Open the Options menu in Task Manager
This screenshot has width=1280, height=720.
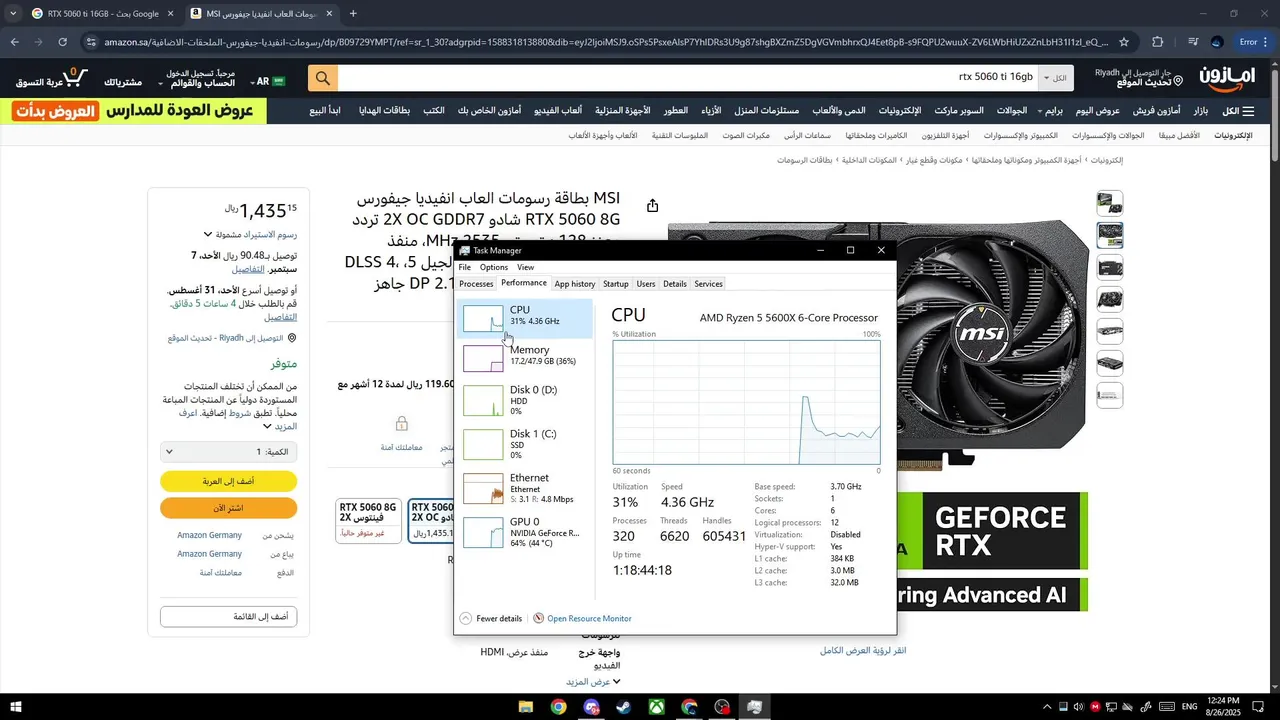[493, 267]
